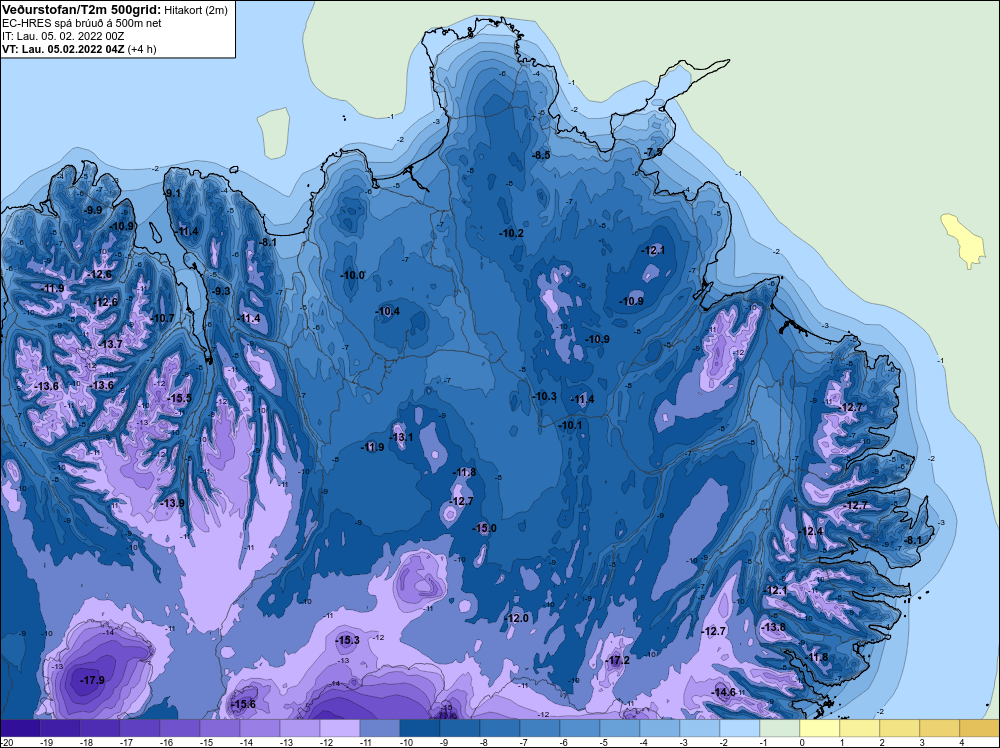This screenshot has width=1000, height=748.
Task: Select the -10.7 temperature label
Action: click(x=163, y=318)
